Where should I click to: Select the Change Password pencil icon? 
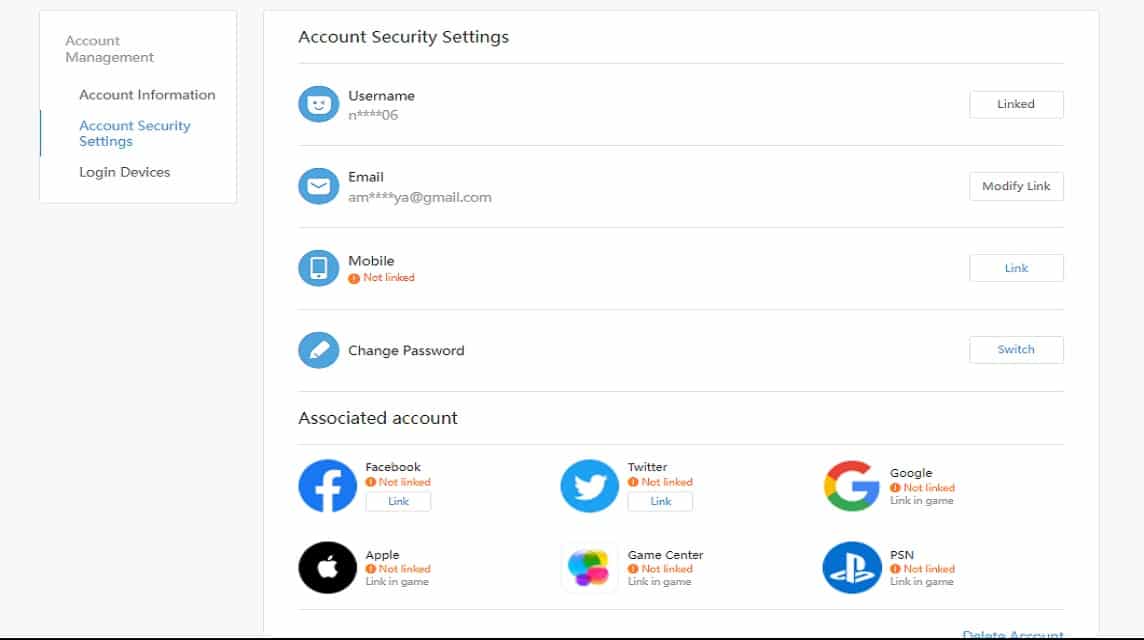click(x=317, y=349)
